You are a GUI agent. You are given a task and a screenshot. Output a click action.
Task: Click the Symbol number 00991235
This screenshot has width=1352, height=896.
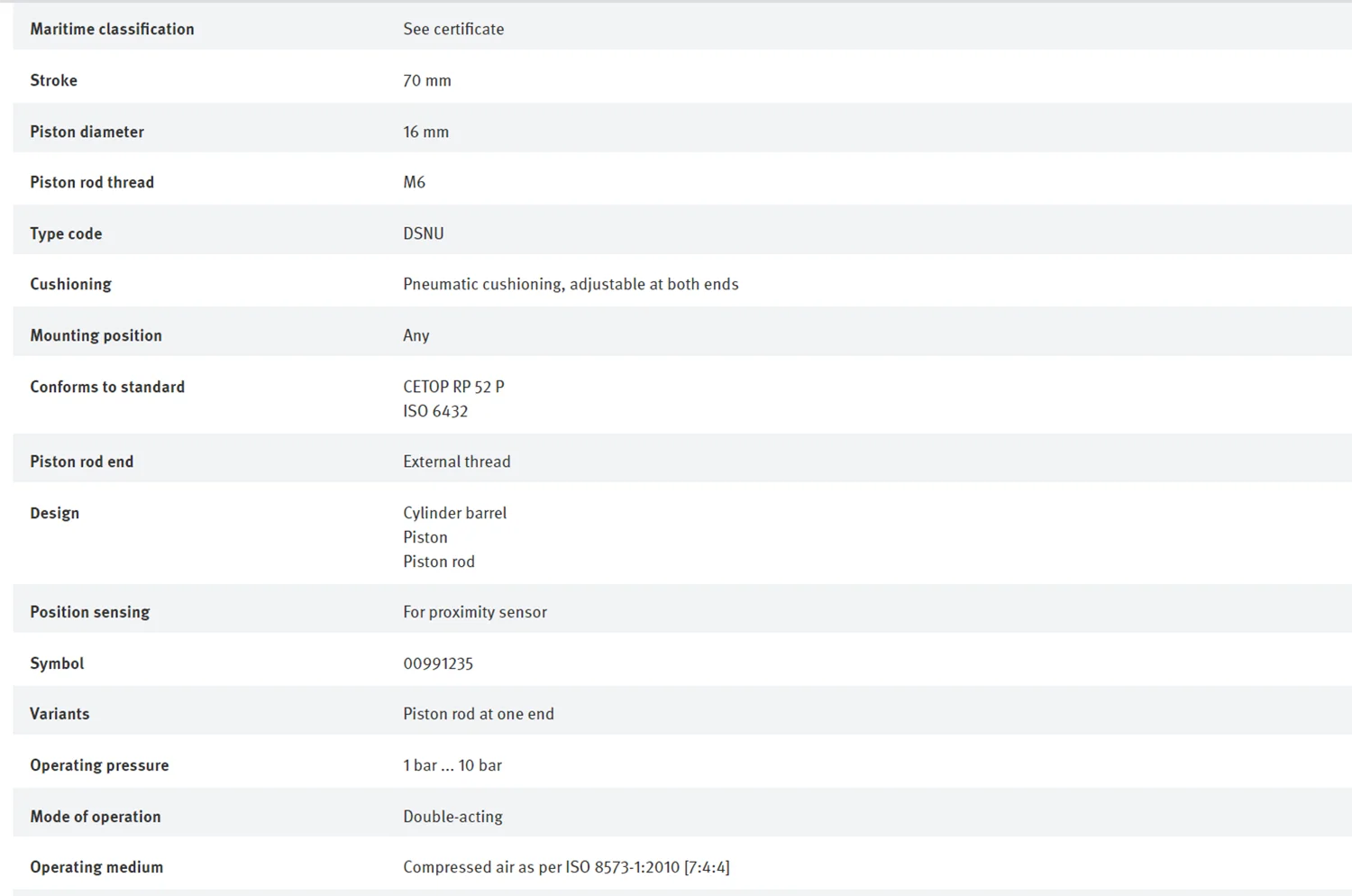click(438, 663)
